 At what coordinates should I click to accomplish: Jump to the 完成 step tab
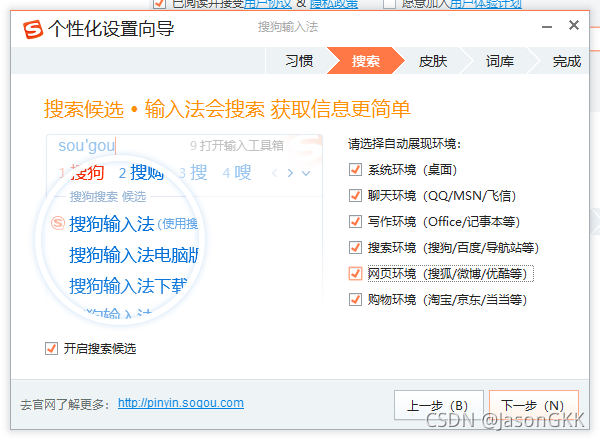[566, 61]
